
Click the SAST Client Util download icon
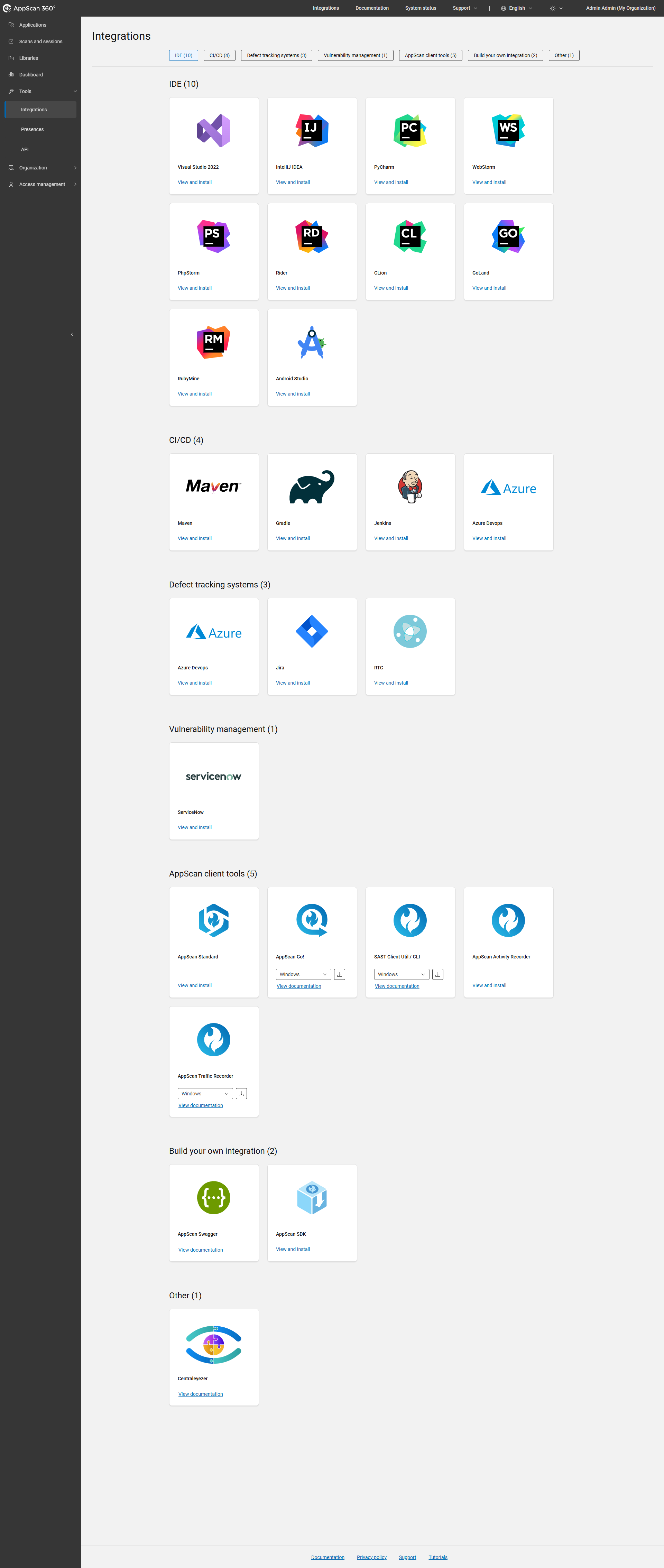click(437, 974)
